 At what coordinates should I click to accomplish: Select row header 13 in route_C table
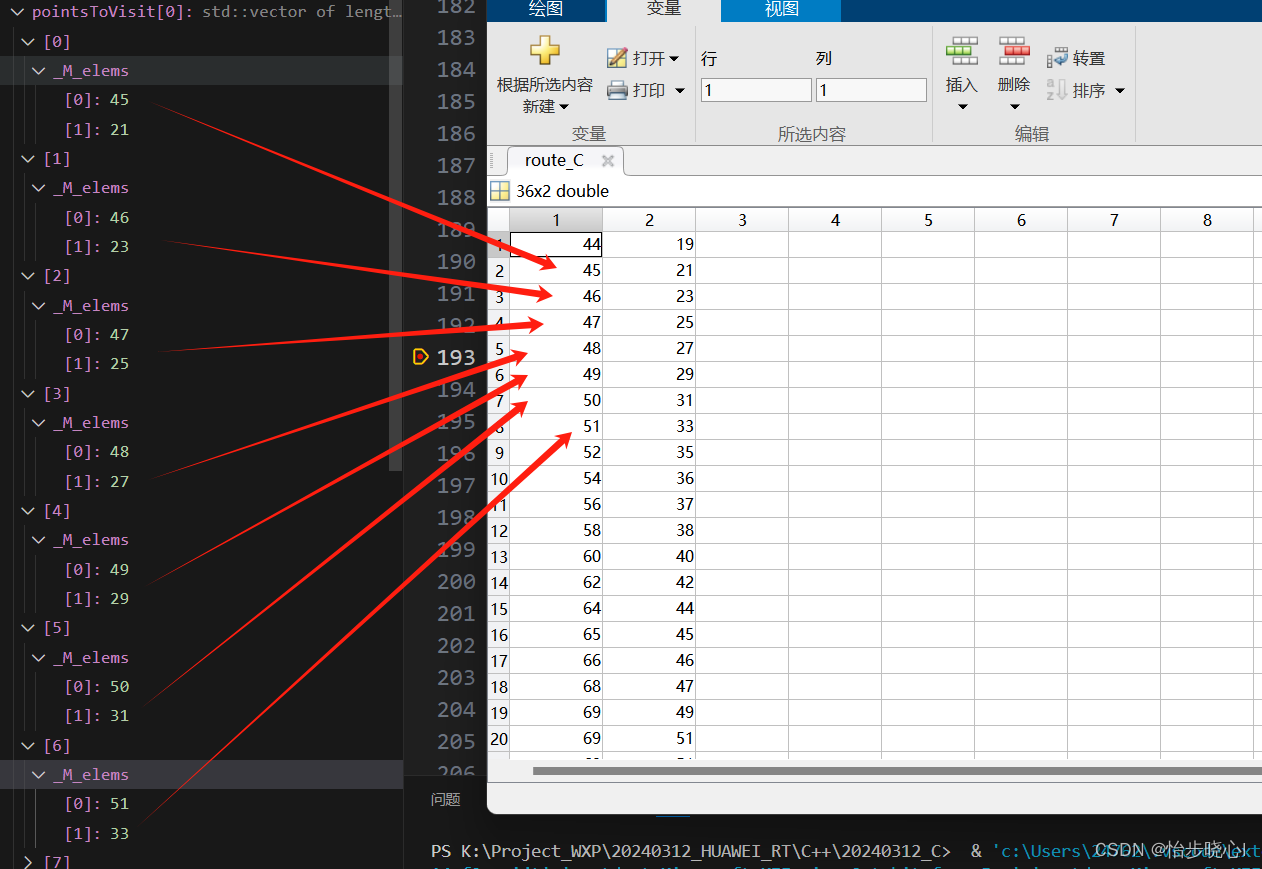[x=499, y=557]
